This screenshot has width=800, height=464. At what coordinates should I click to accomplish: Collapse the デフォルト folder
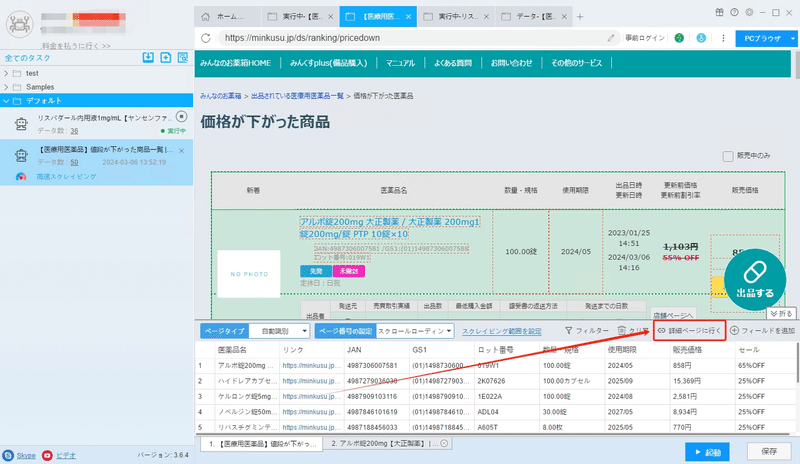(6, 101)
